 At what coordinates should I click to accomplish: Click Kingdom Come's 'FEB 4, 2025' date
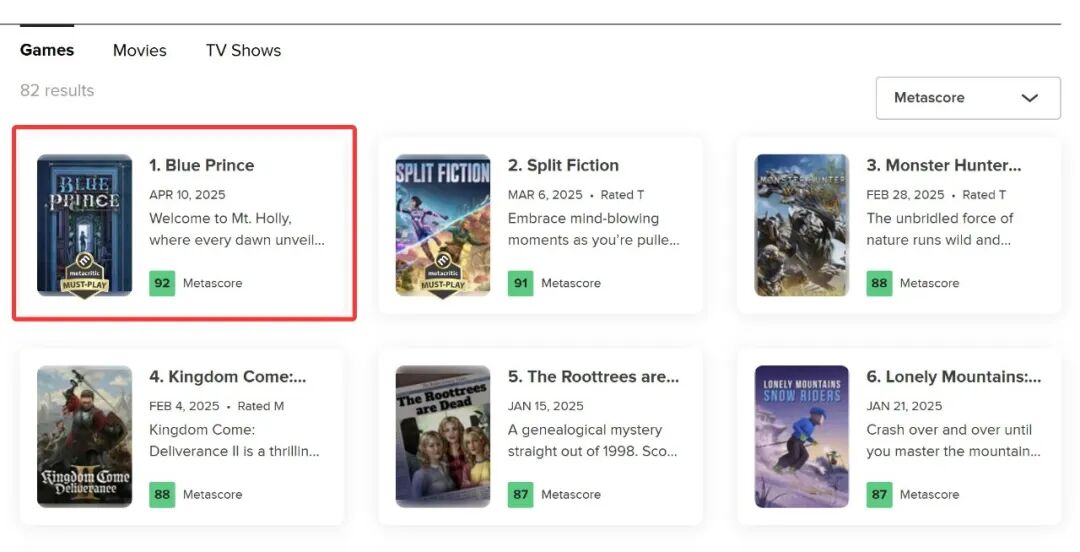185,407
